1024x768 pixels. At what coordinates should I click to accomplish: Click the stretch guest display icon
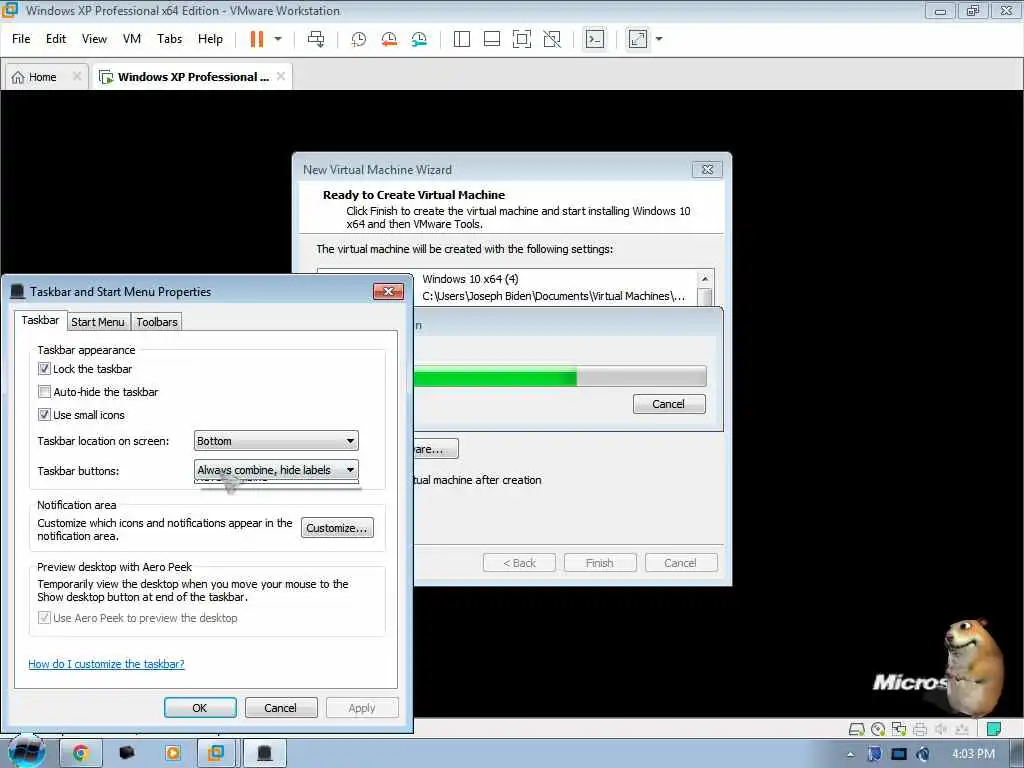(638, 39)
